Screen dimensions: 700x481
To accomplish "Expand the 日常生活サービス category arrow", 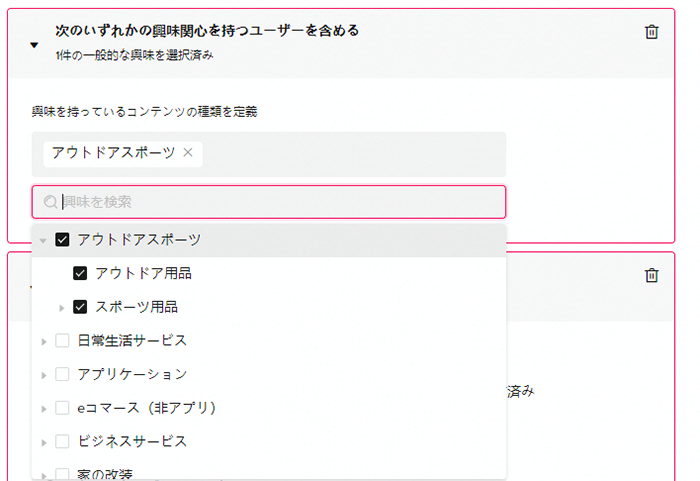I will click(x=44, y=342).
